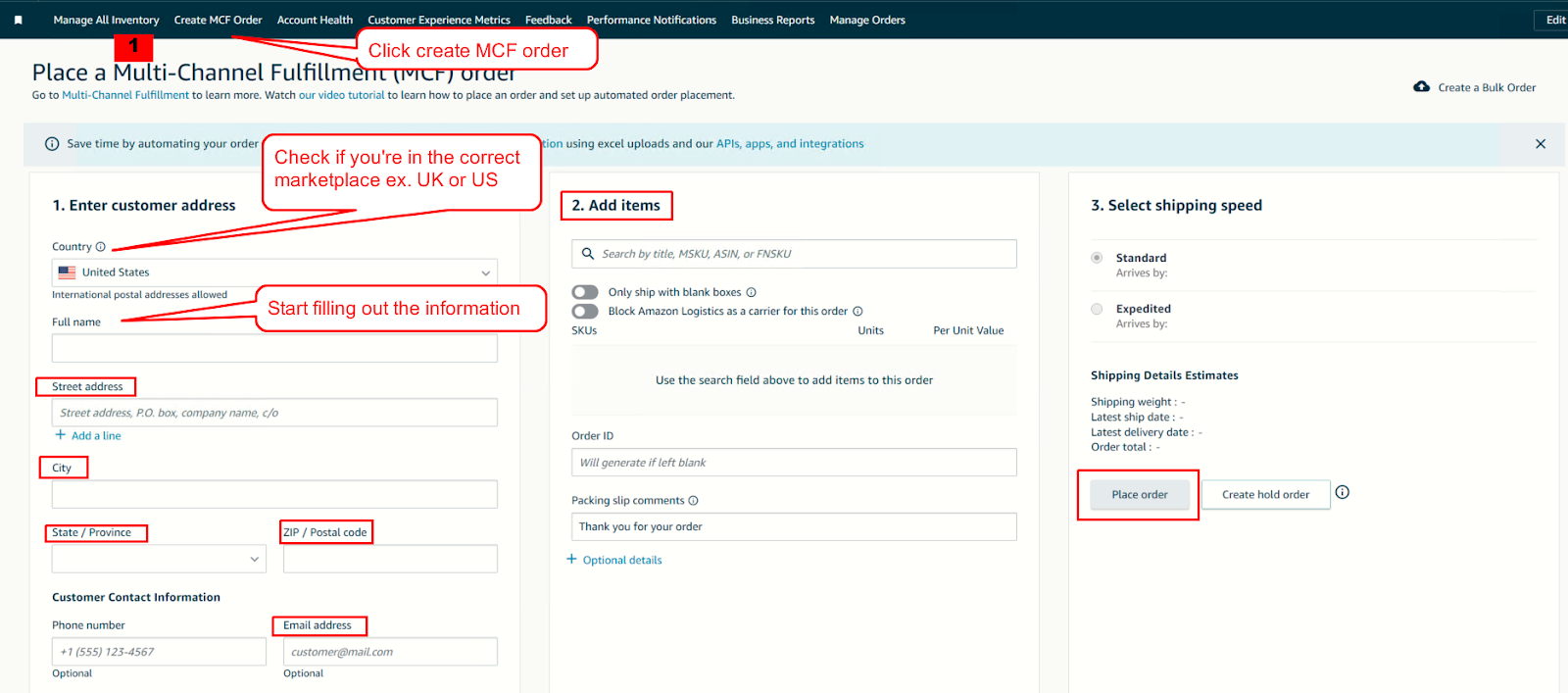Click the plus icon beside Optional details

(x=571, y=560)
